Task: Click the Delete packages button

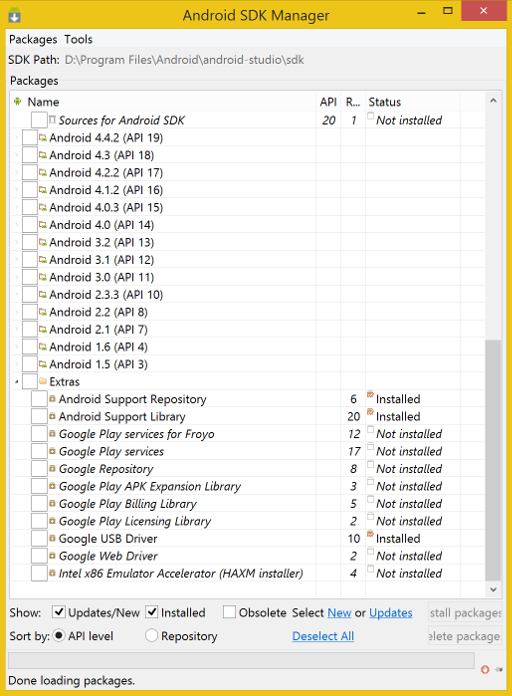Action: click(465, 636)
